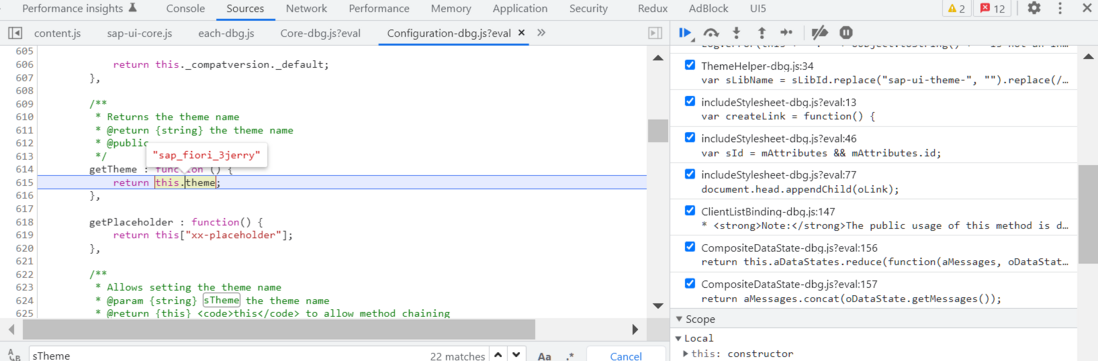This screenshot has height=361, width=1098.
Task: Open the sap-ui-core.js file tab
Action: (139, 32)
